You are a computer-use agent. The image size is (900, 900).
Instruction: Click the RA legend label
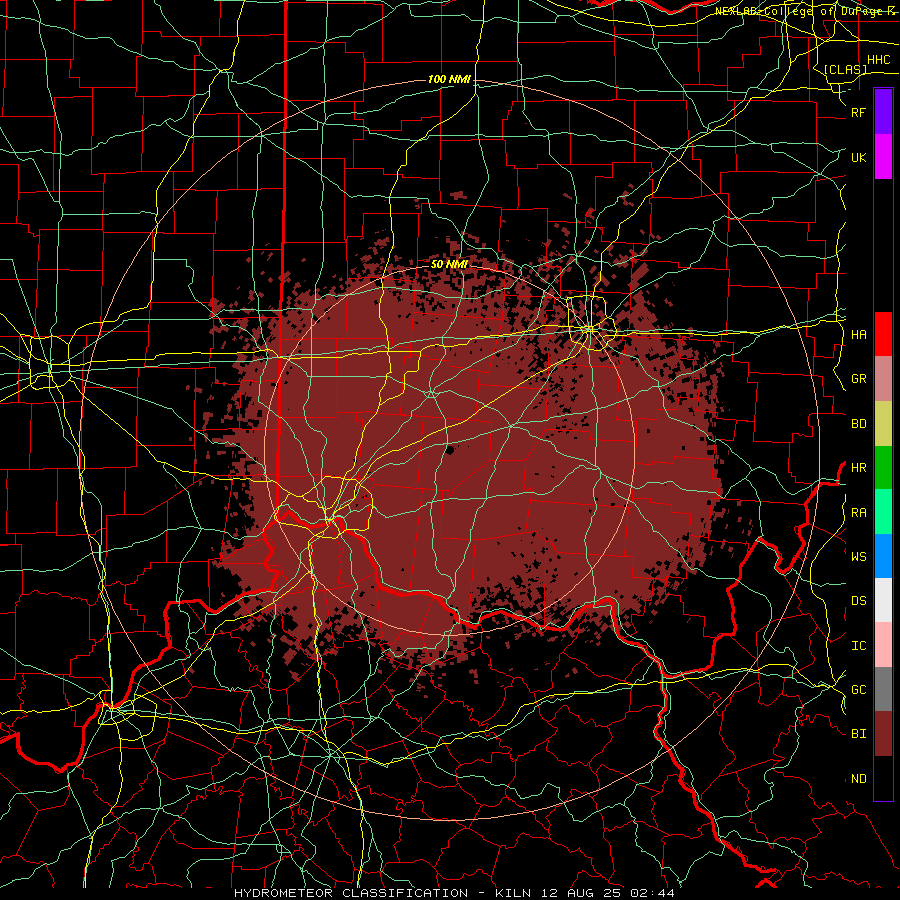coord(859,513)
